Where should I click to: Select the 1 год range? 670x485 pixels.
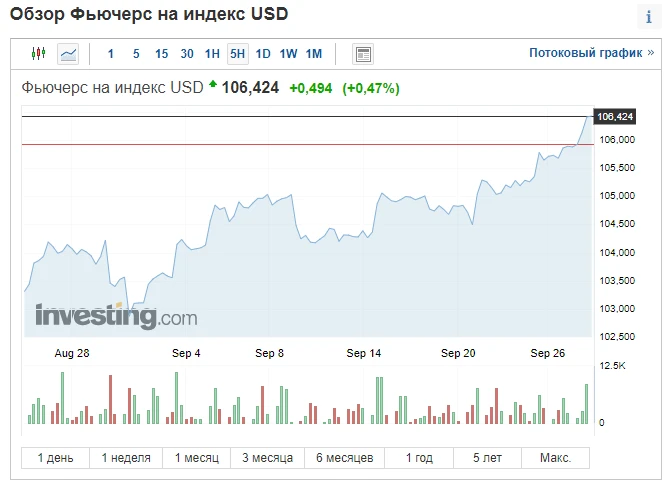(419, 458)
